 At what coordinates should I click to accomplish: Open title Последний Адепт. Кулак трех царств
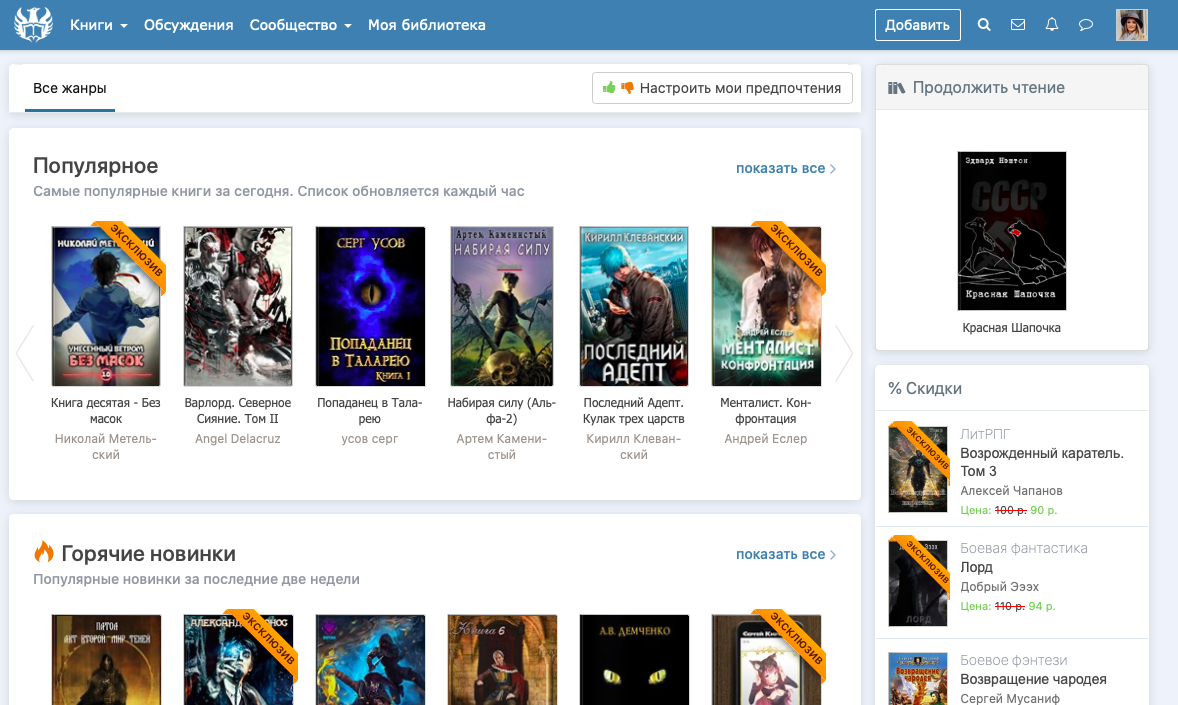pos(634,410)
